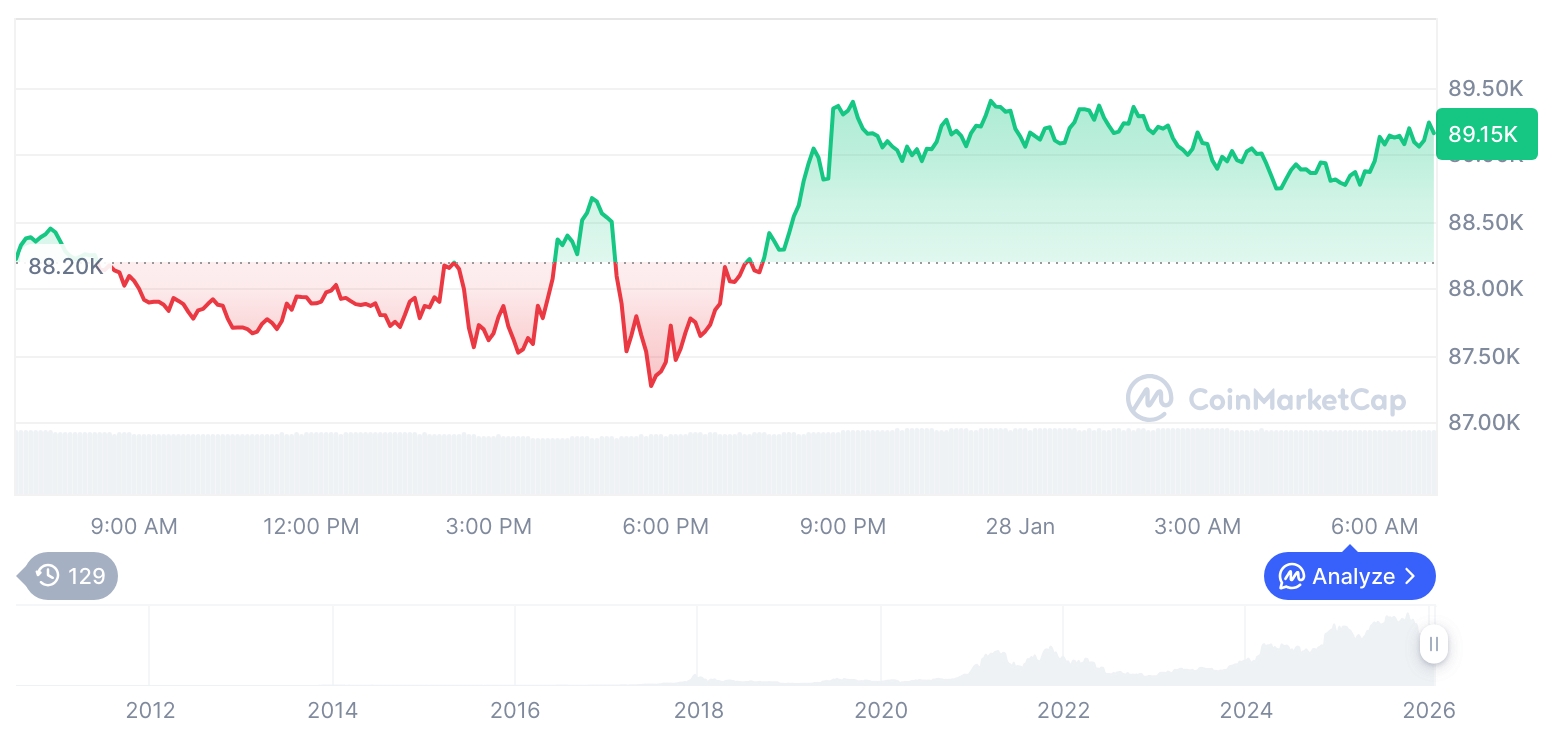1566x732 pixels.
Task: Select 2024 on the overview timeline
Action: pyautogui.click(x=1246, y=710)
